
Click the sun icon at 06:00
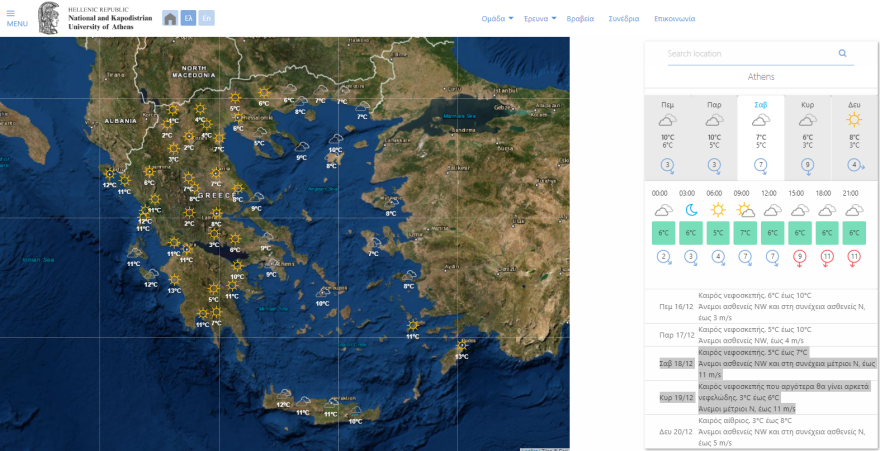(x=718, y=210)
